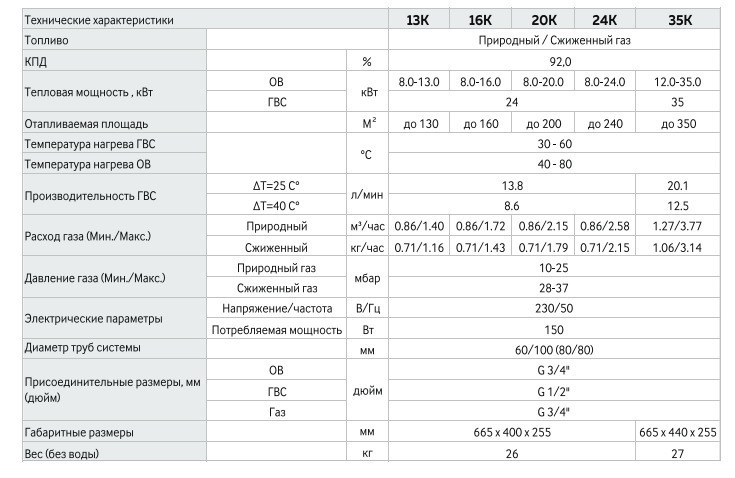Click the 35K column header

(x=680, y=20)
